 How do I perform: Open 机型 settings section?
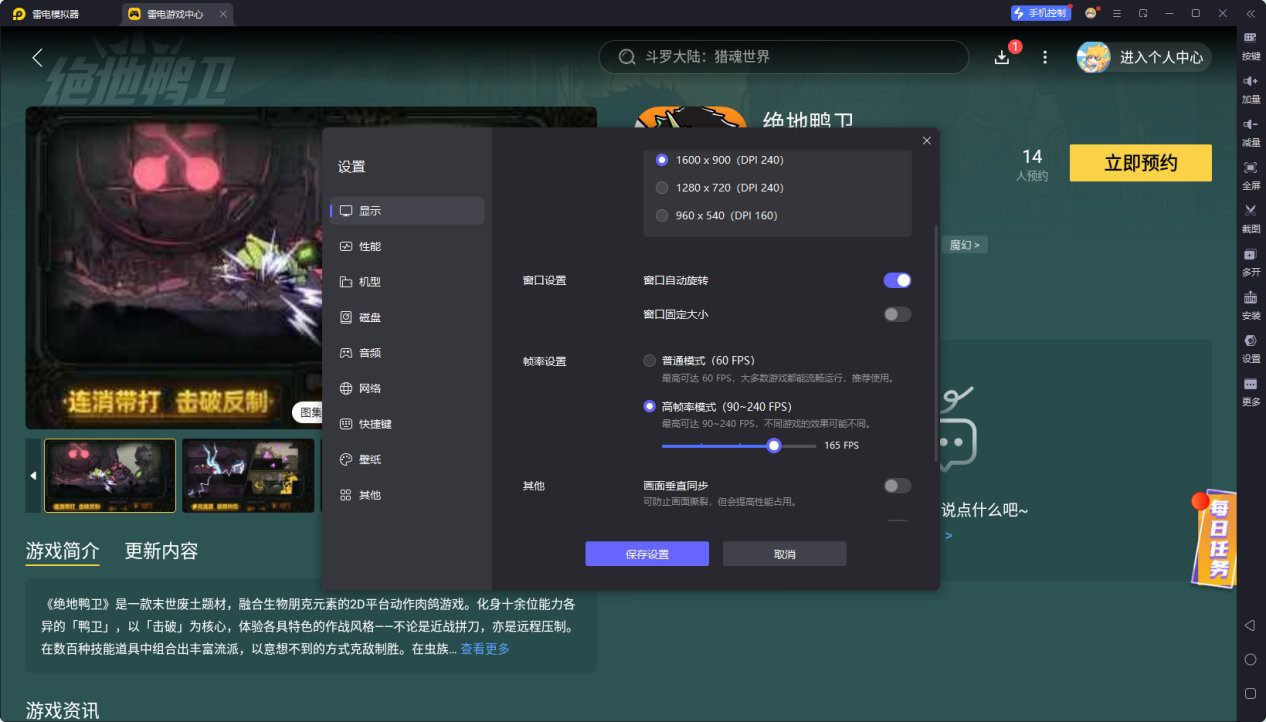(x=407, y=282)
